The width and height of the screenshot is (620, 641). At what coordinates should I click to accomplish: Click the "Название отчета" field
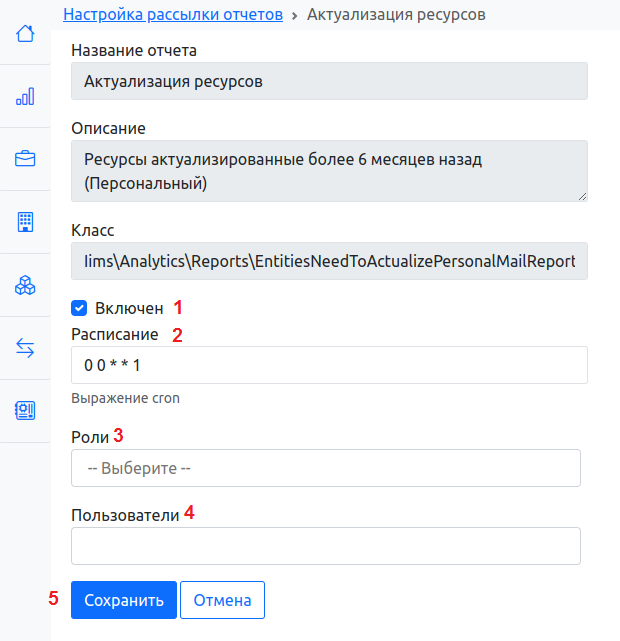(x=329, y=81)
